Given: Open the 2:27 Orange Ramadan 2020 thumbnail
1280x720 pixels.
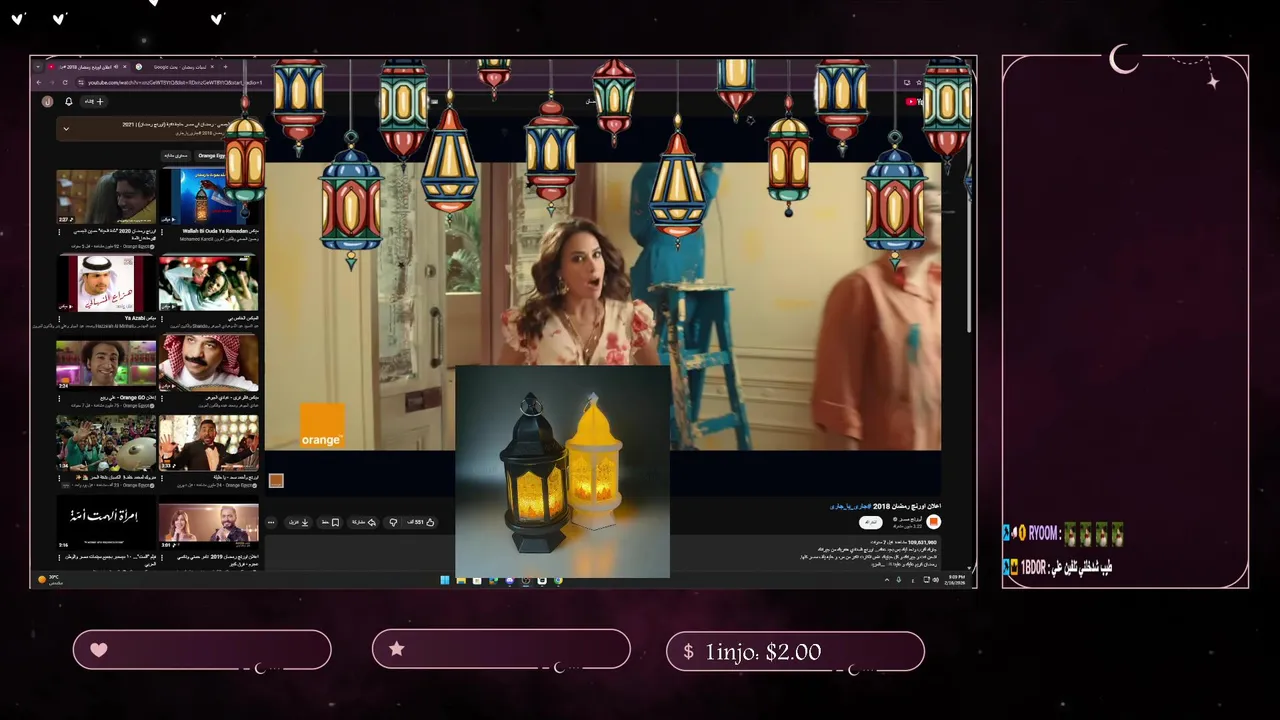Looking at the screenshot, I should (x=106, y=197).
